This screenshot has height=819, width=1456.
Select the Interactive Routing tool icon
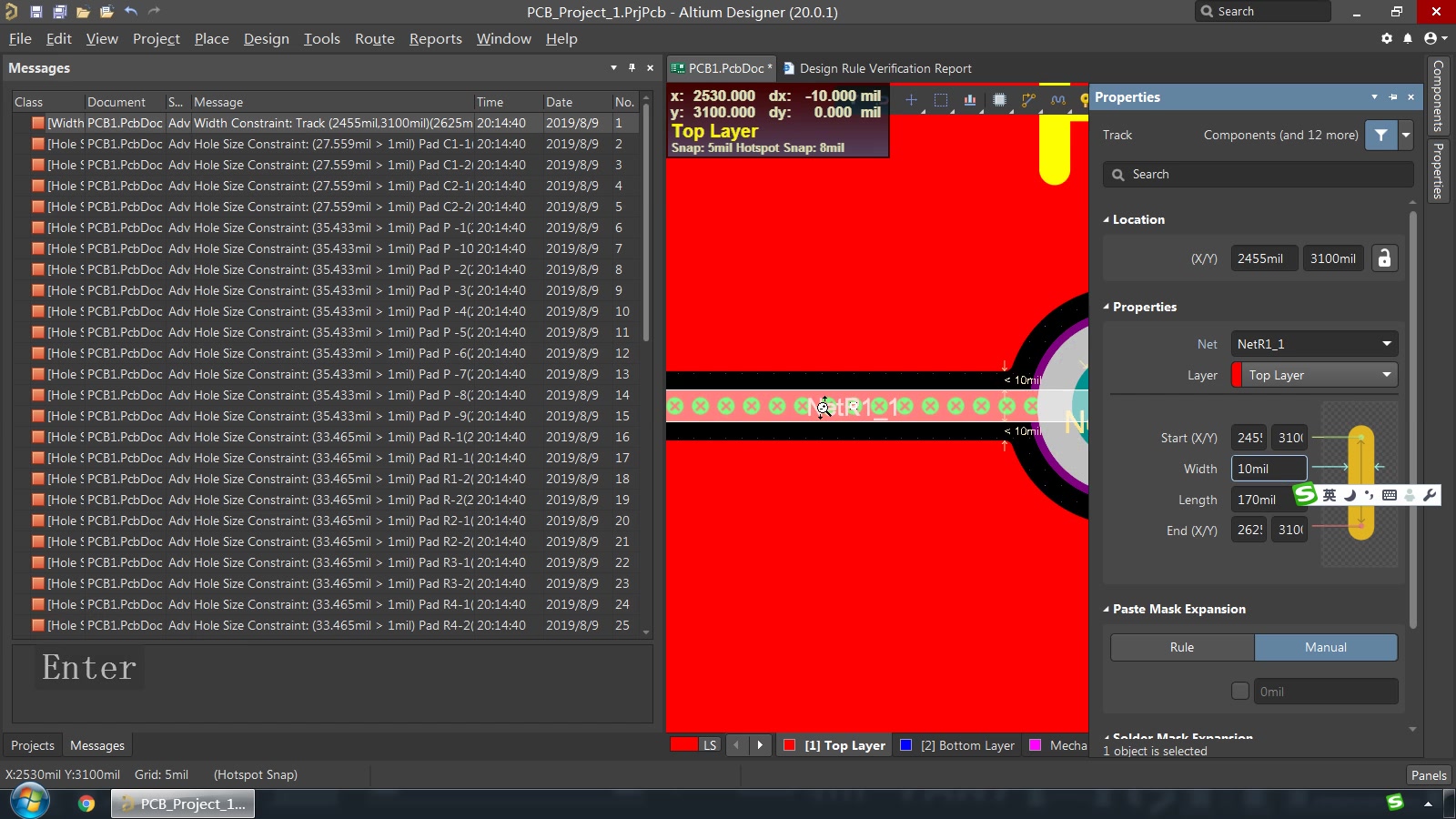pos(1028,100)
